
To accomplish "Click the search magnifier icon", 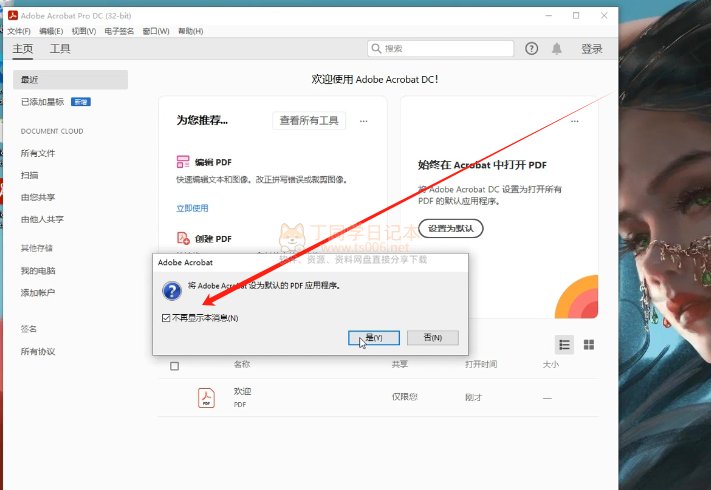I will pyautogui.click(x=376, y=48).
